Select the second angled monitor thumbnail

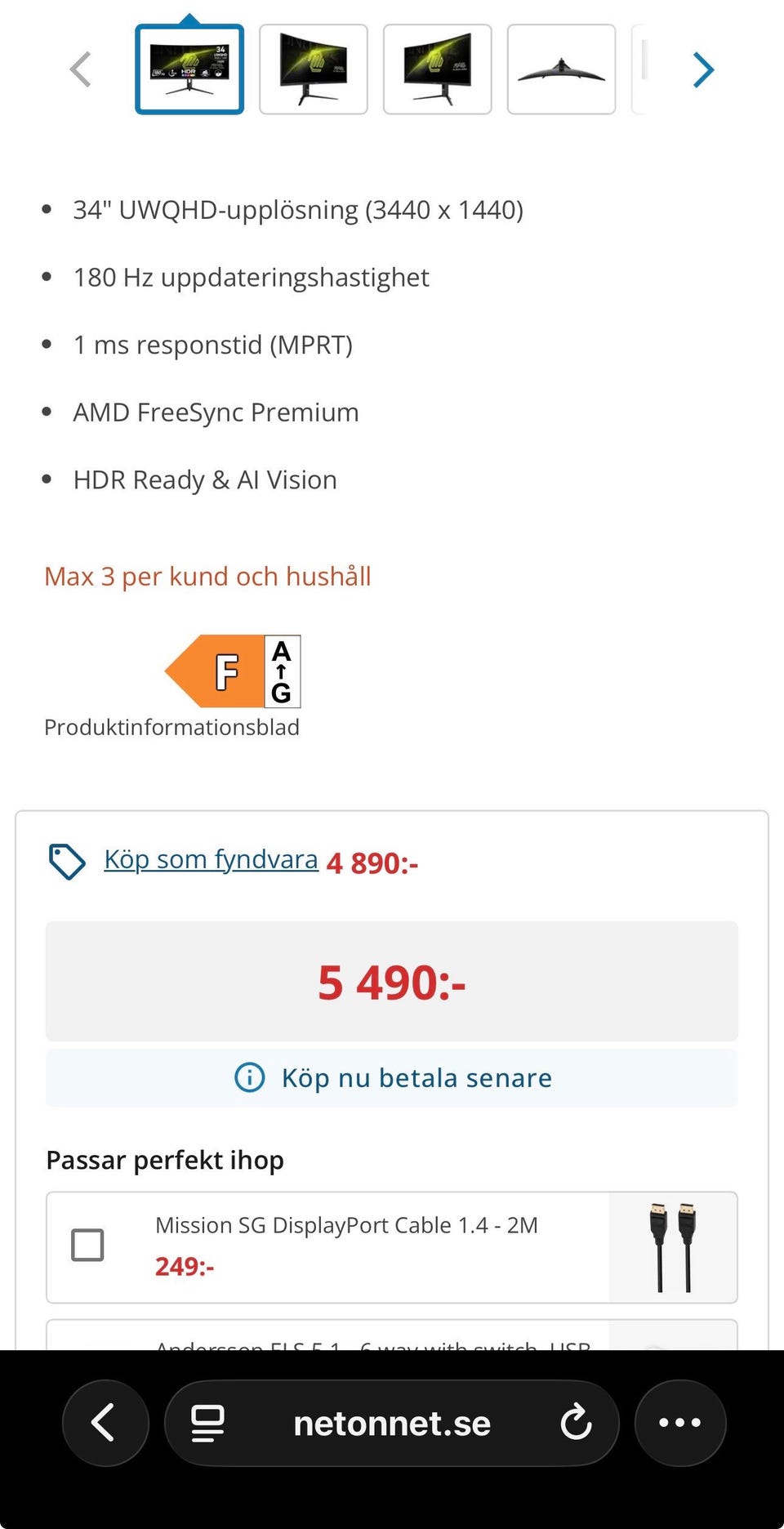314,69
